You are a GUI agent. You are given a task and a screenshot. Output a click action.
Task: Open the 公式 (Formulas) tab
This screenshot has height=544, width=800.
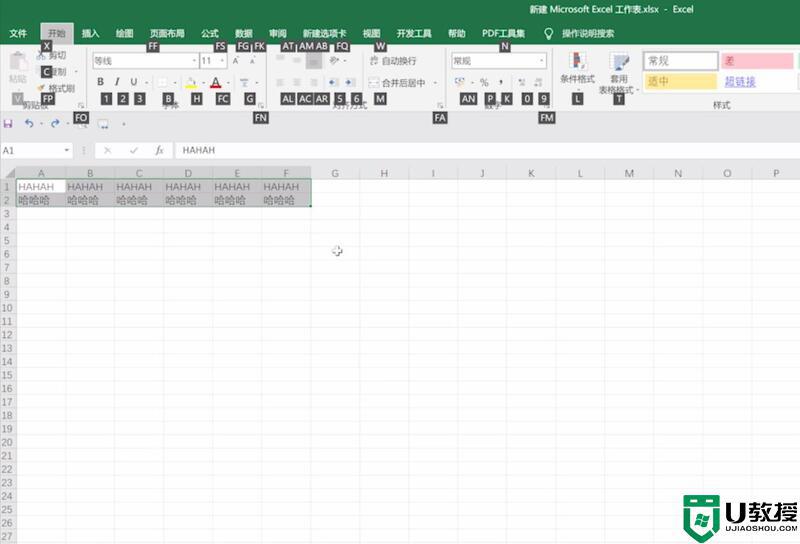(209, 33)
